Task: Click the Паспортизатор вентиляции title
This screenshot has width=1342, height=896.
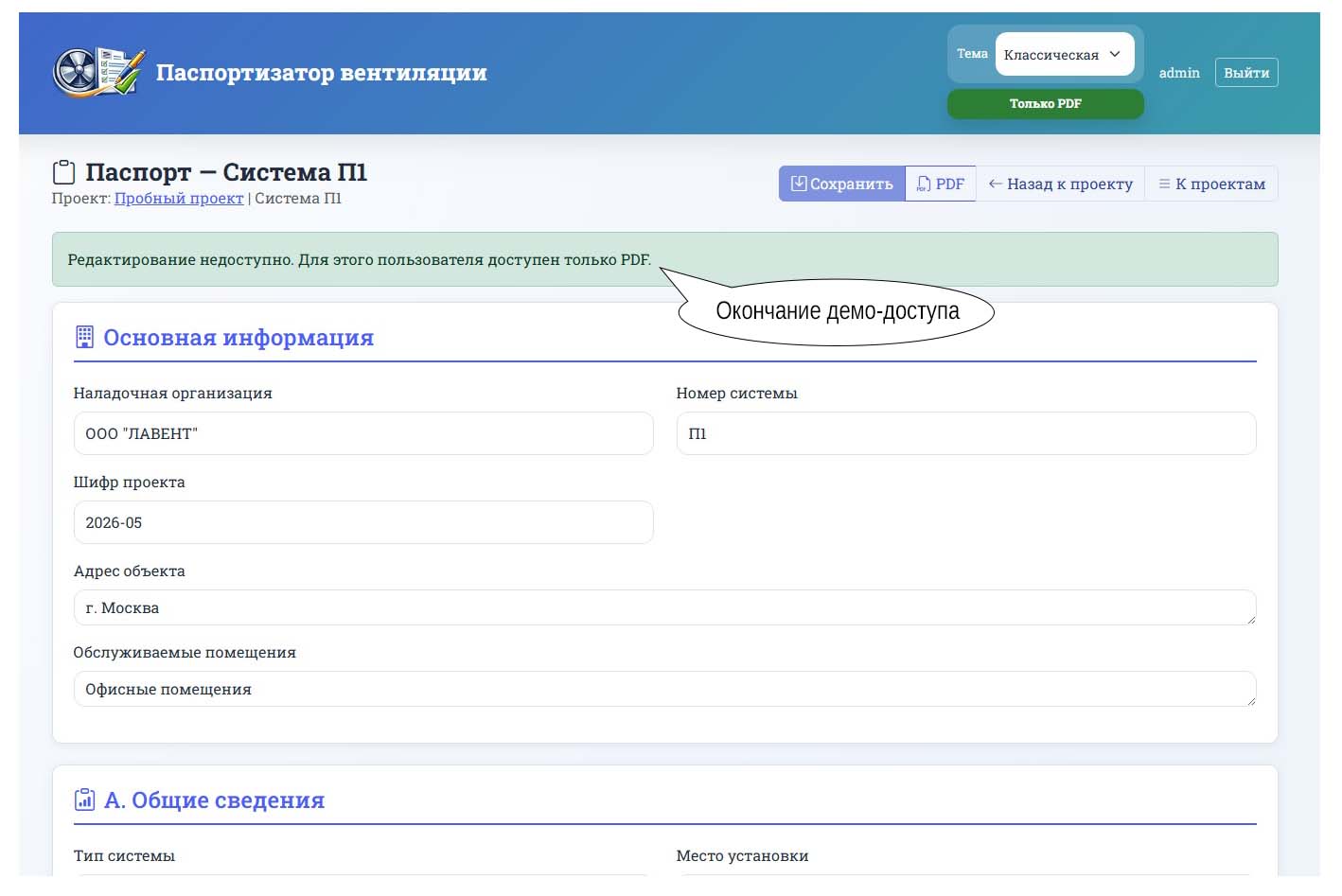Action: tap(322, 73)
